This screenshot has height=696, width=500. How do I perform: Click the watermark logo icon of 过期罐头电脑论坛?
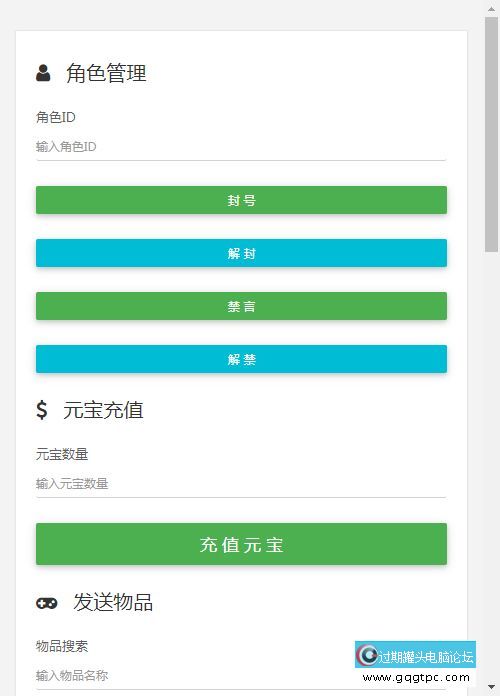point(367,655)
